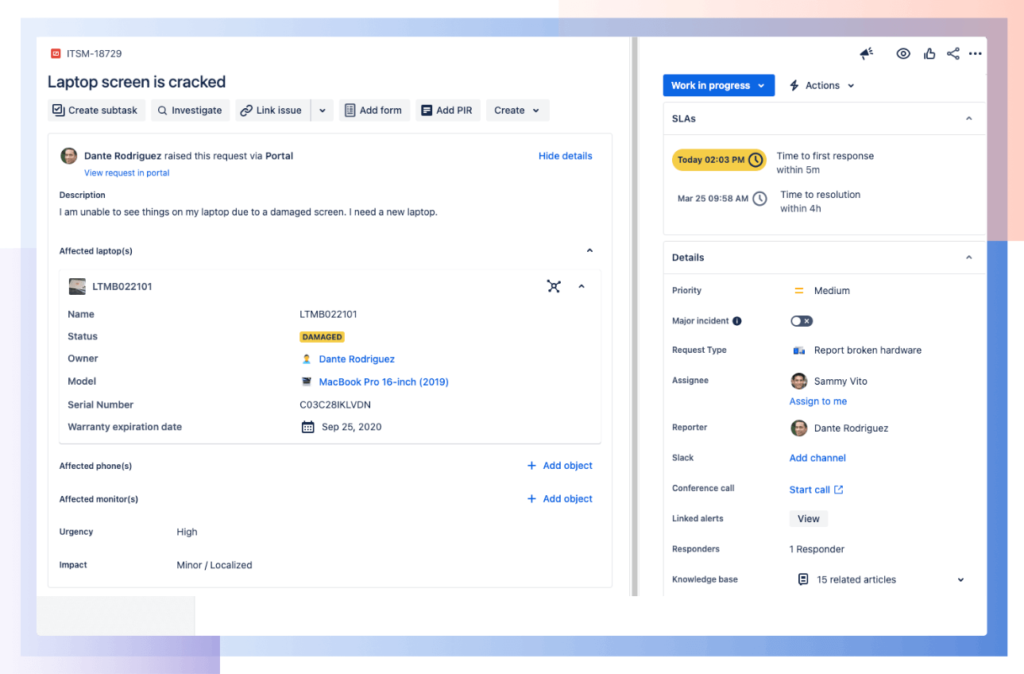Toggle the Major incident switch
The image size is (1024, 674).
pyautogui.click(x=801, y=321)
